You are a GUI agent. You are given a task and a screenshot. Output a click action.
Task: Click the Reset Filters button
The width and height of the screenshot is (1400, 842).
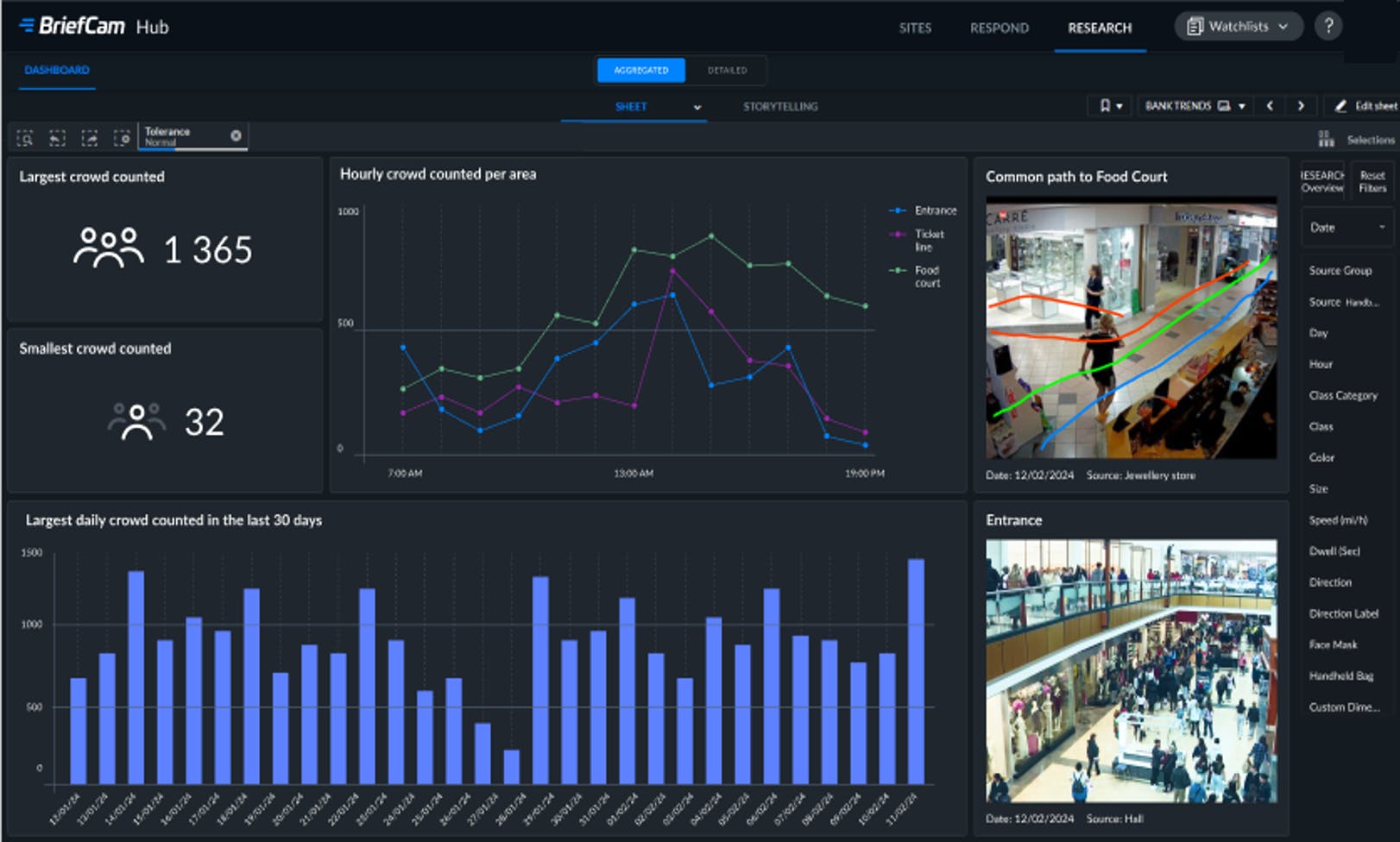point(1372,182)
